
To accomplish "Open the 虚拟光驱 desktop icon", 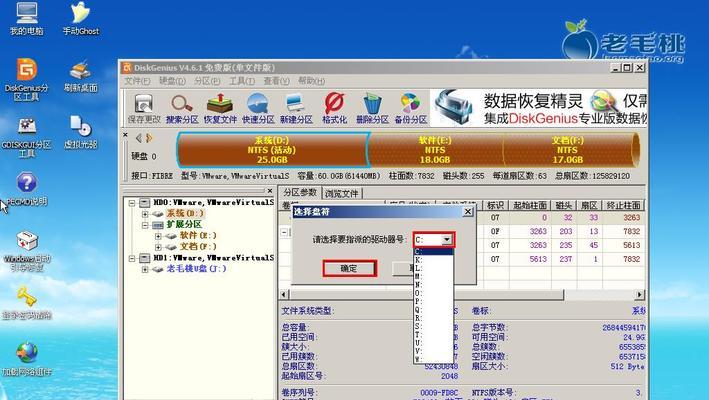I will (80, 132).
